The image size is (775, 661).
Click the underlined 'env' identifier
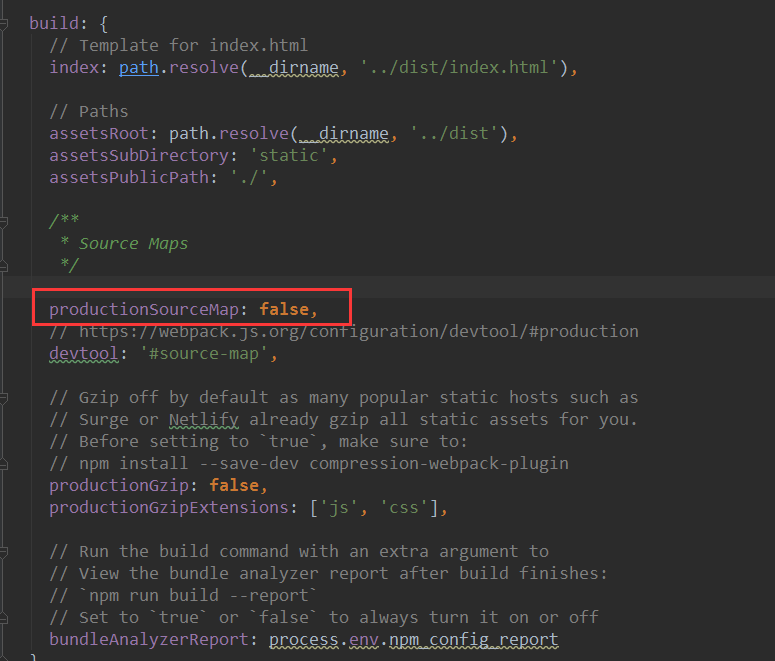click(x=364, y=640)
